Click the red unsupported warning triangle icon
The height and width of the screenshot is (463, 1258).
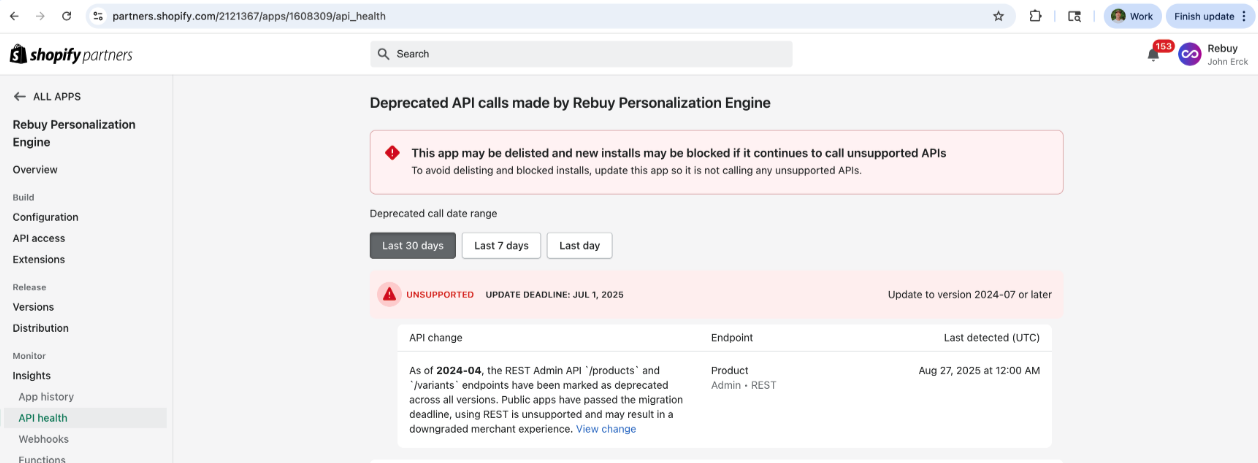[390, 294]
